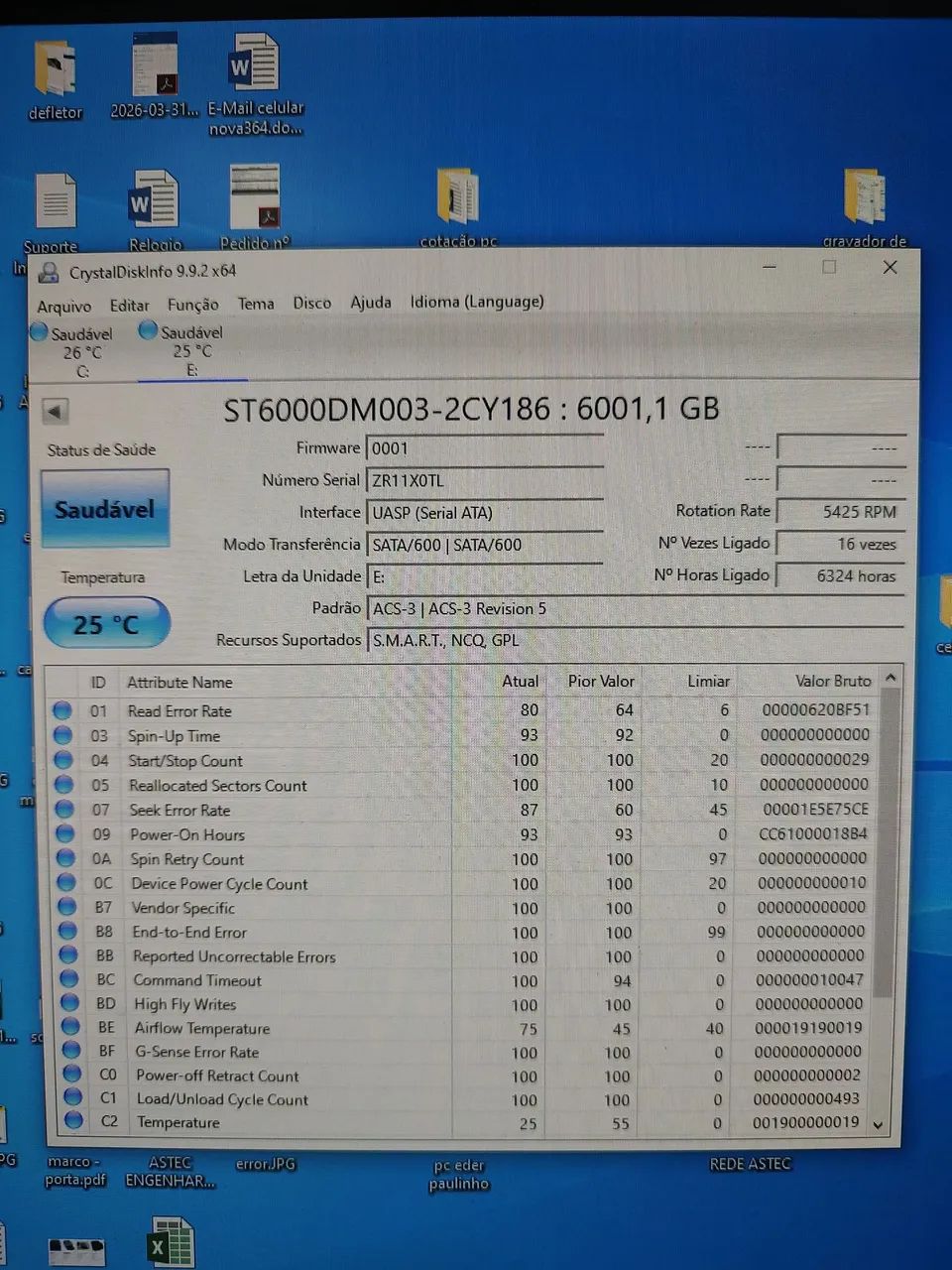
Task: Select the Excel file icon on desktop
Action: click(x=171, y=1243)
